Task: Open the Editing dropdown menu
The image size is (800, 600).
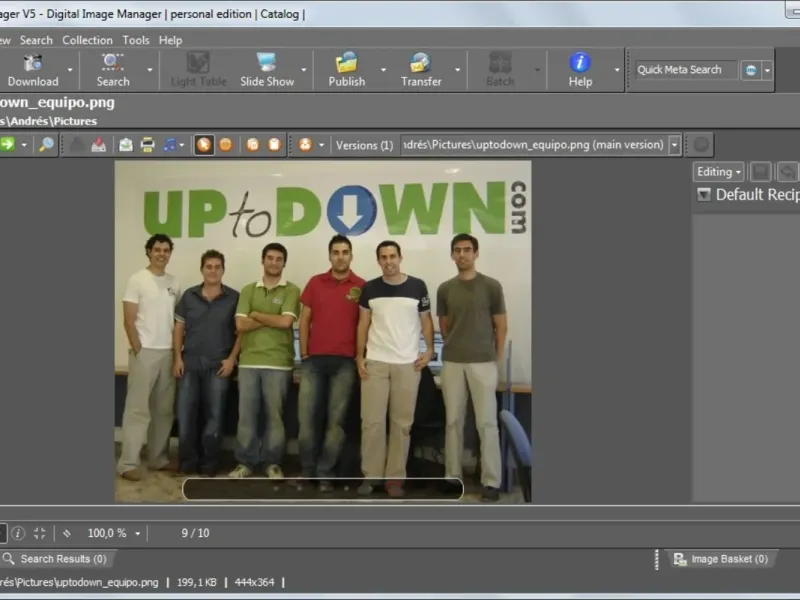Action: click(718, 172)
